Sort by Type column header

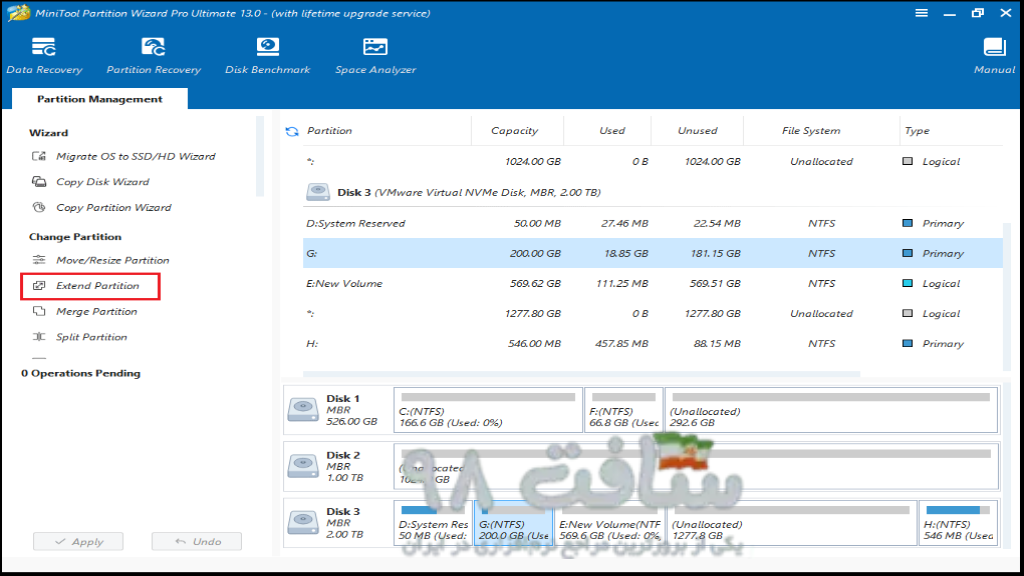pos(917,131)
